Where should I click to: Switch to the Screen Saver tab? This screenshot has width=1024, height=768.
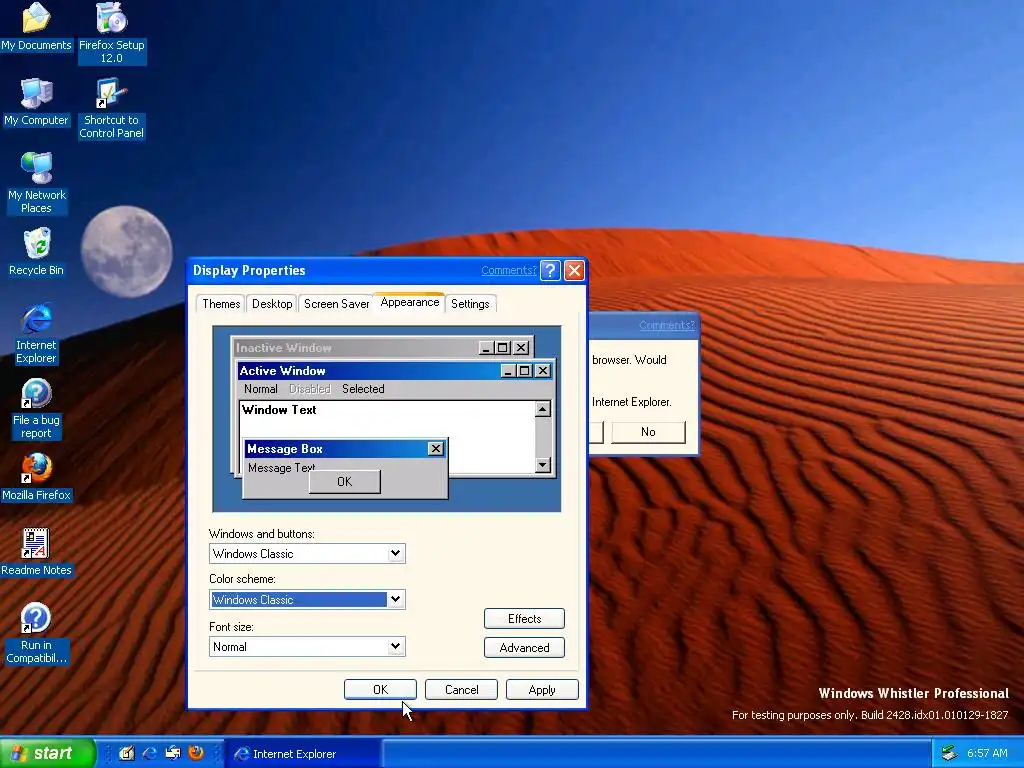(x=336, y=304)
